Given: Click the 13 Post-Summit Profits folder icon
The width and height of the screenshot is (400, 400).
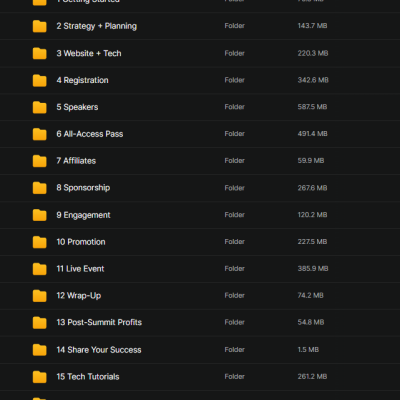Looking at the screenshot, I should pos(39,323).
